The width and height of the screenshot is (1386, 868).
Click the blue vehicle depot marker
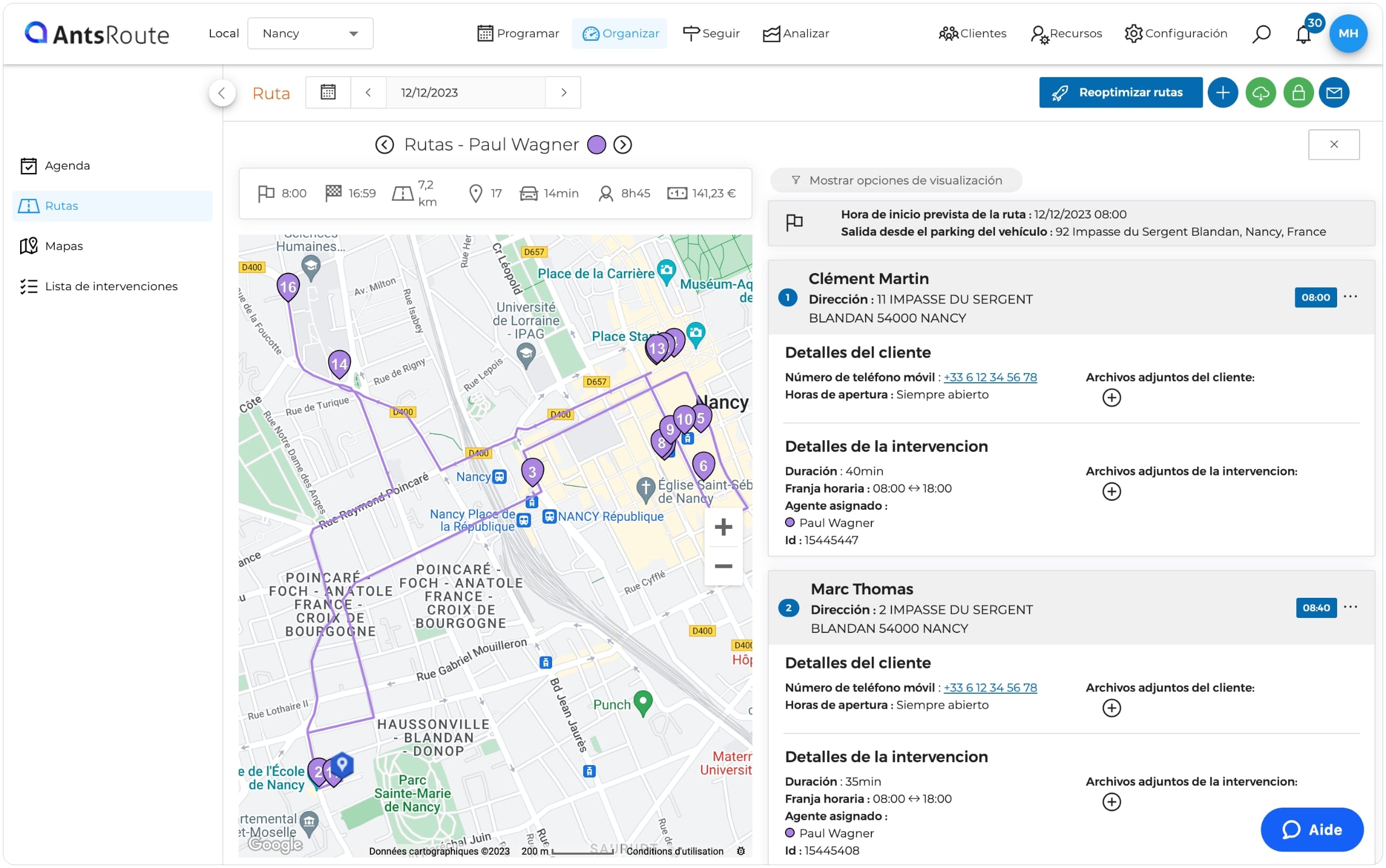(x=342, y=765)
